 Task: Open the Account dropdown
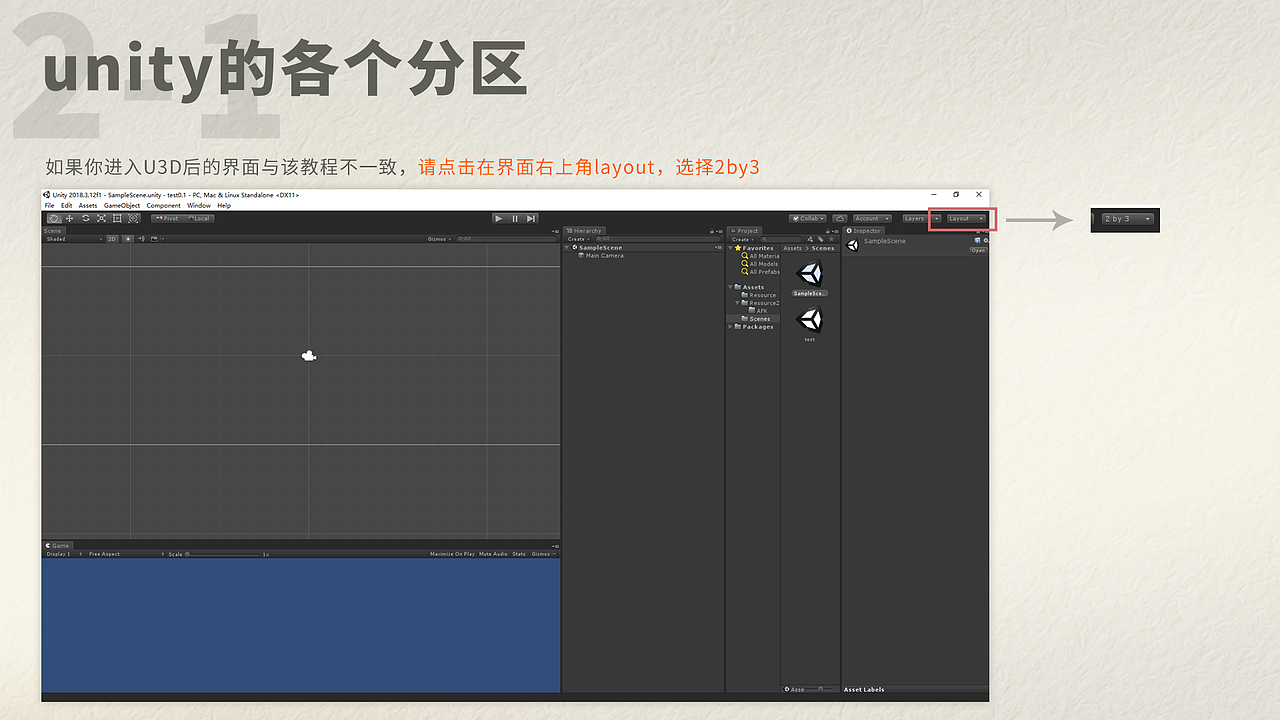pos(871,218)
